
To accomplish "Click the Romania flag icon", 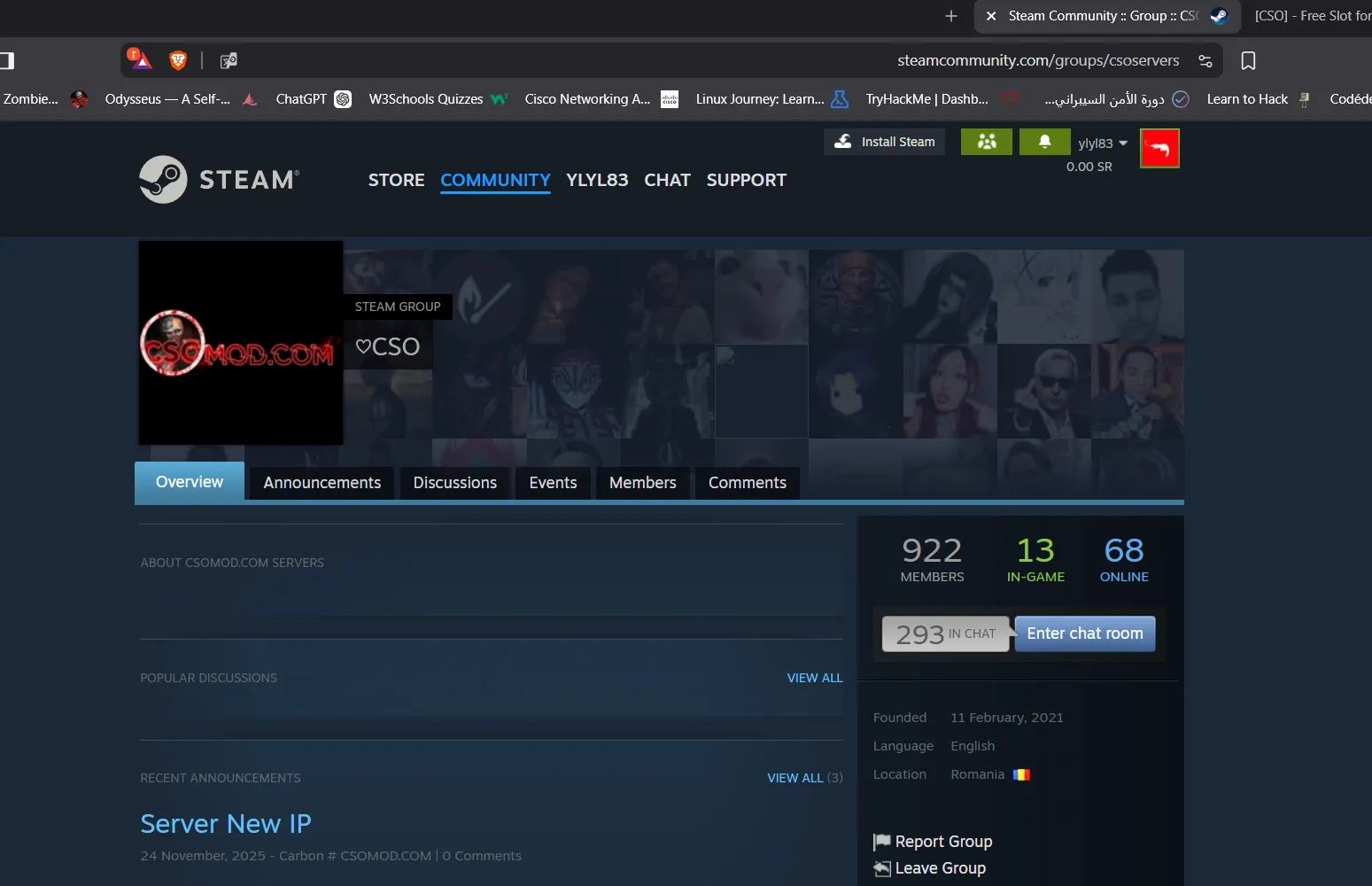I will pos(1021,774).
